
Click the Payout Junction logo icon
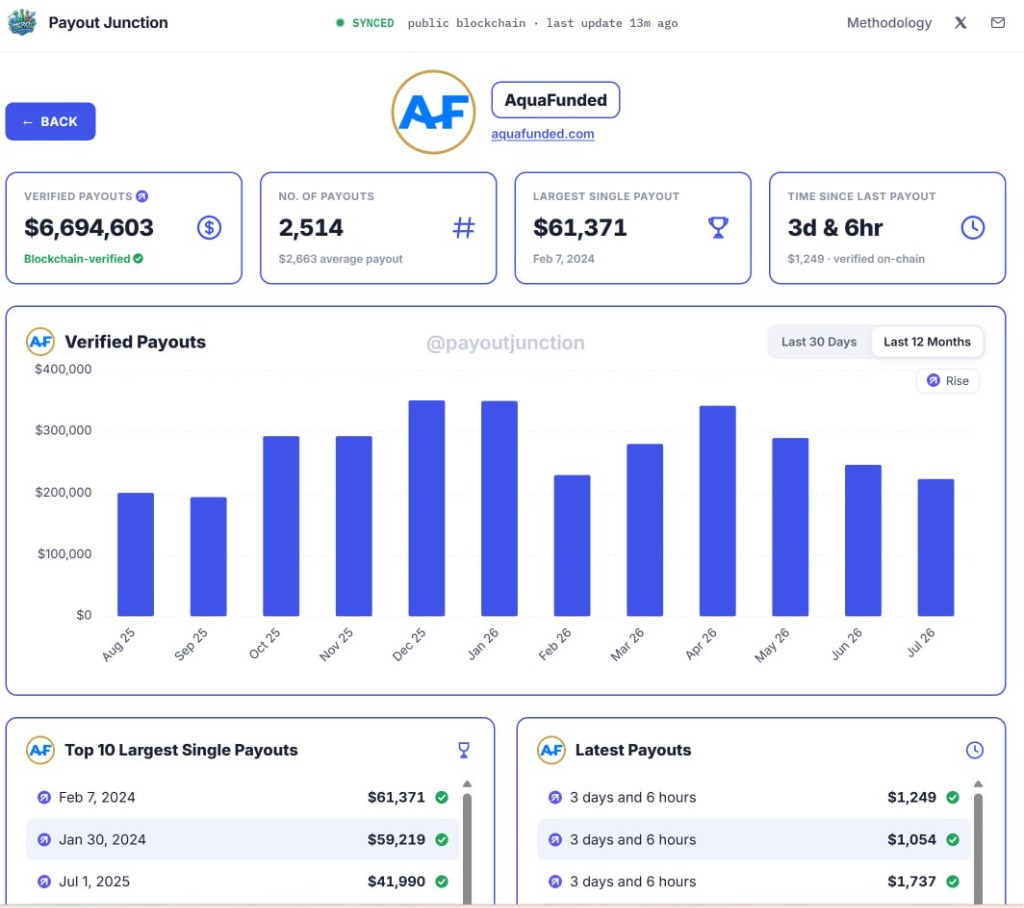coord(22,23)
